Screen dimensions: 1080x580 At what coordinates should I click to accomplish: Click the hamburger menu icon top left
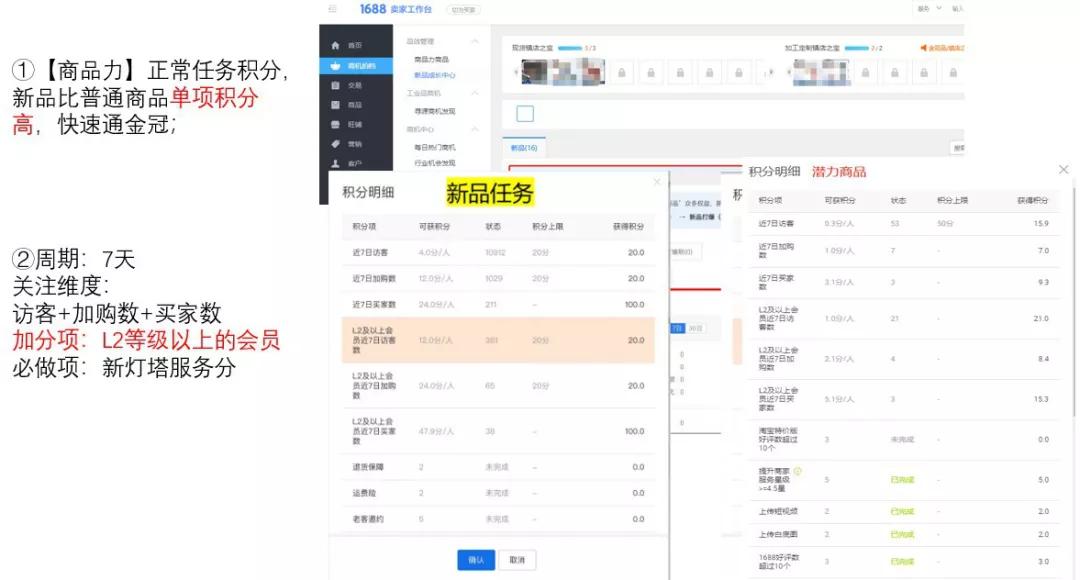coord(332,9)
